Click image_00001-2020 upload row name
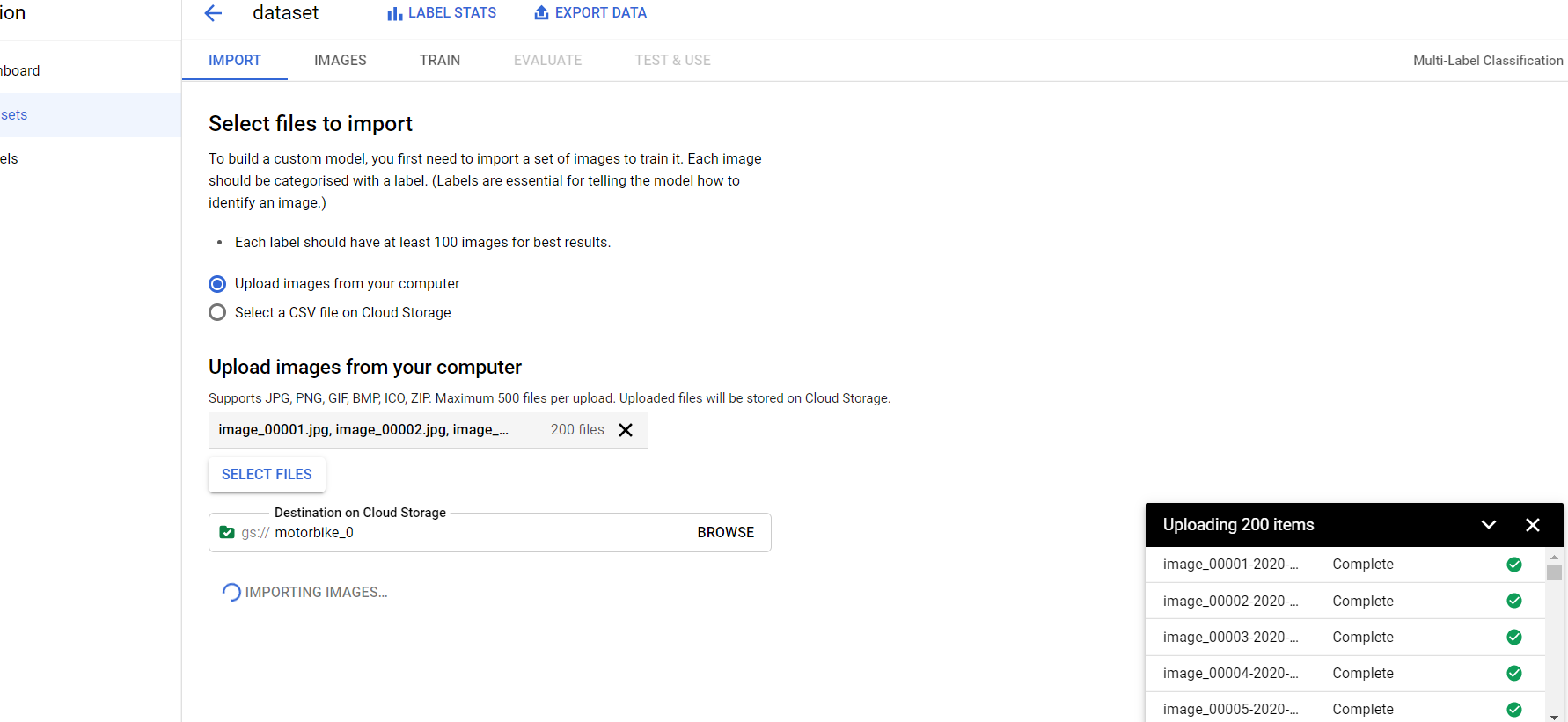Image resolution: width=1568 pixels, height=722 pixels. pyautogui.click(x=1231, y=565)
